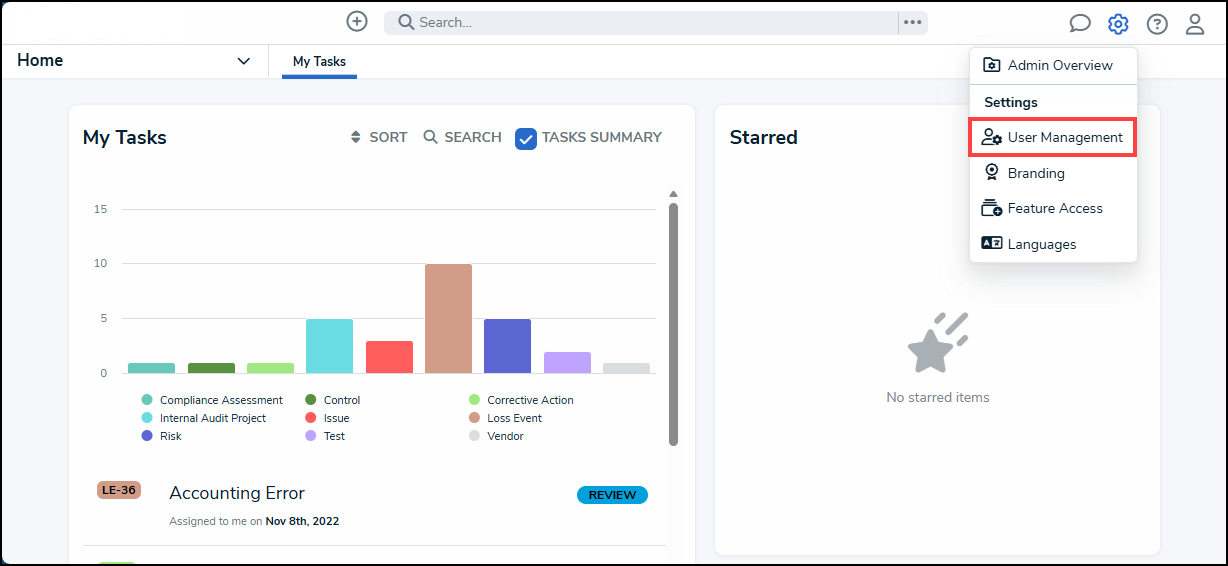Image resolution: width=1228 pixels, height=566 pixels.
Task: Open Admin Overview menu item
Action: (1053, 65)
